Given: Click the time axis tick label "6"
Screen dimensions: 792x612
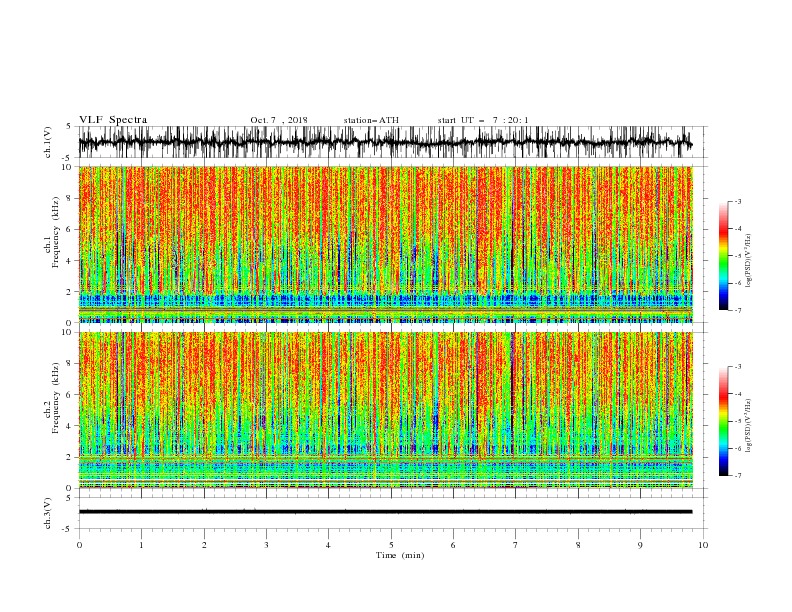Looking at the screenshot, I should [453, 545].
